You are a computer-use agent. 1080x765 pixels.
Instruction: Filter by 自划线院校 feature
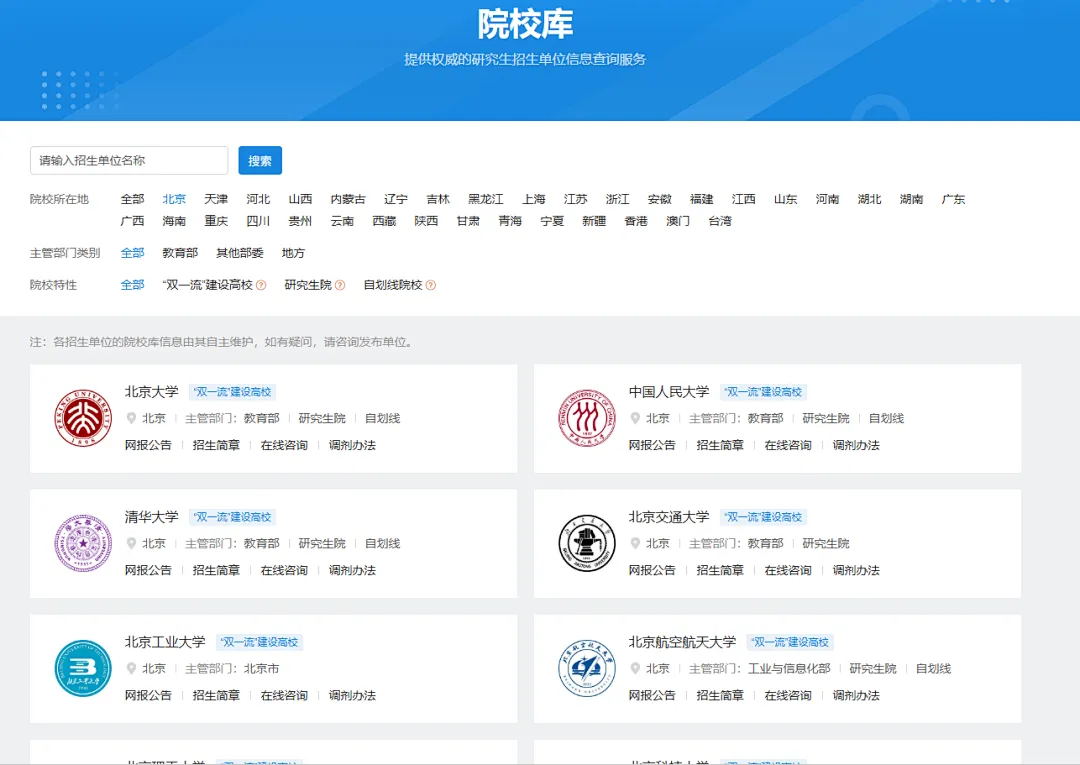393,285
